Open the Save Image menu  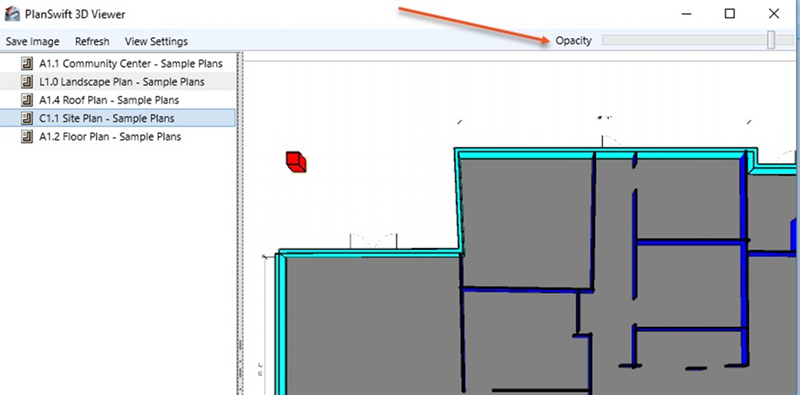click(33, 41)
